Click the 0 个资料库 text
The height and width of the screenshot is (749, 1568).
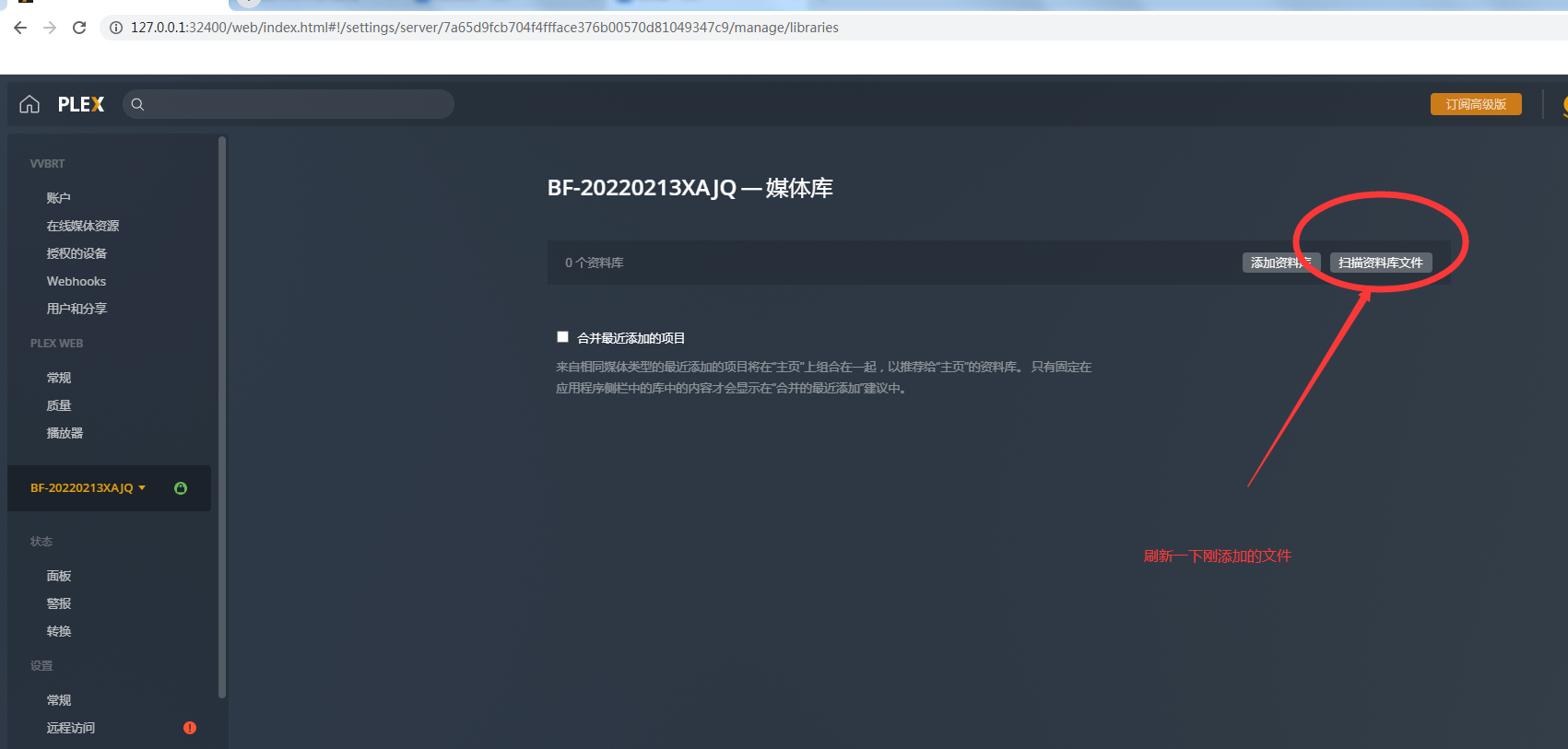[x=595, y=263]
